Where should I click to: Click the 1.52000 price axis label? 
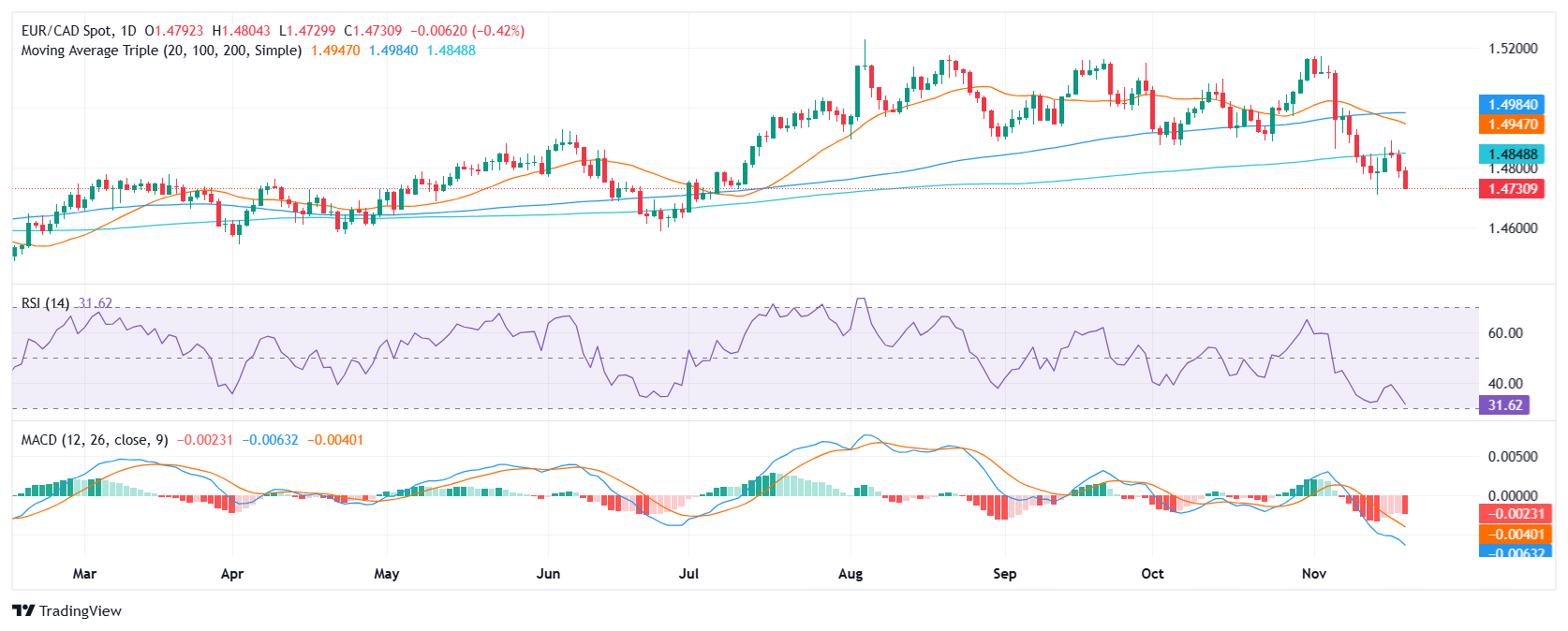1513,49
